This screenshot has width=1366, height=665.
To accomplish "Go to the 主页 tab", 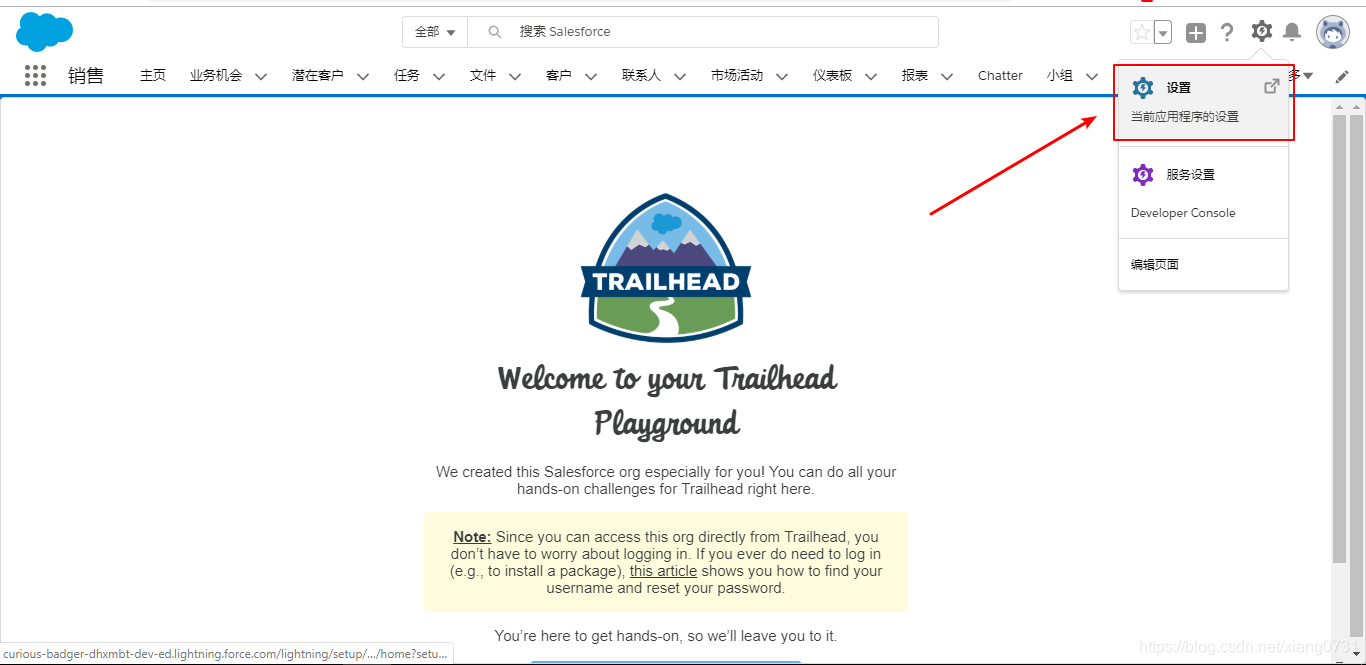I will (153, 76).
